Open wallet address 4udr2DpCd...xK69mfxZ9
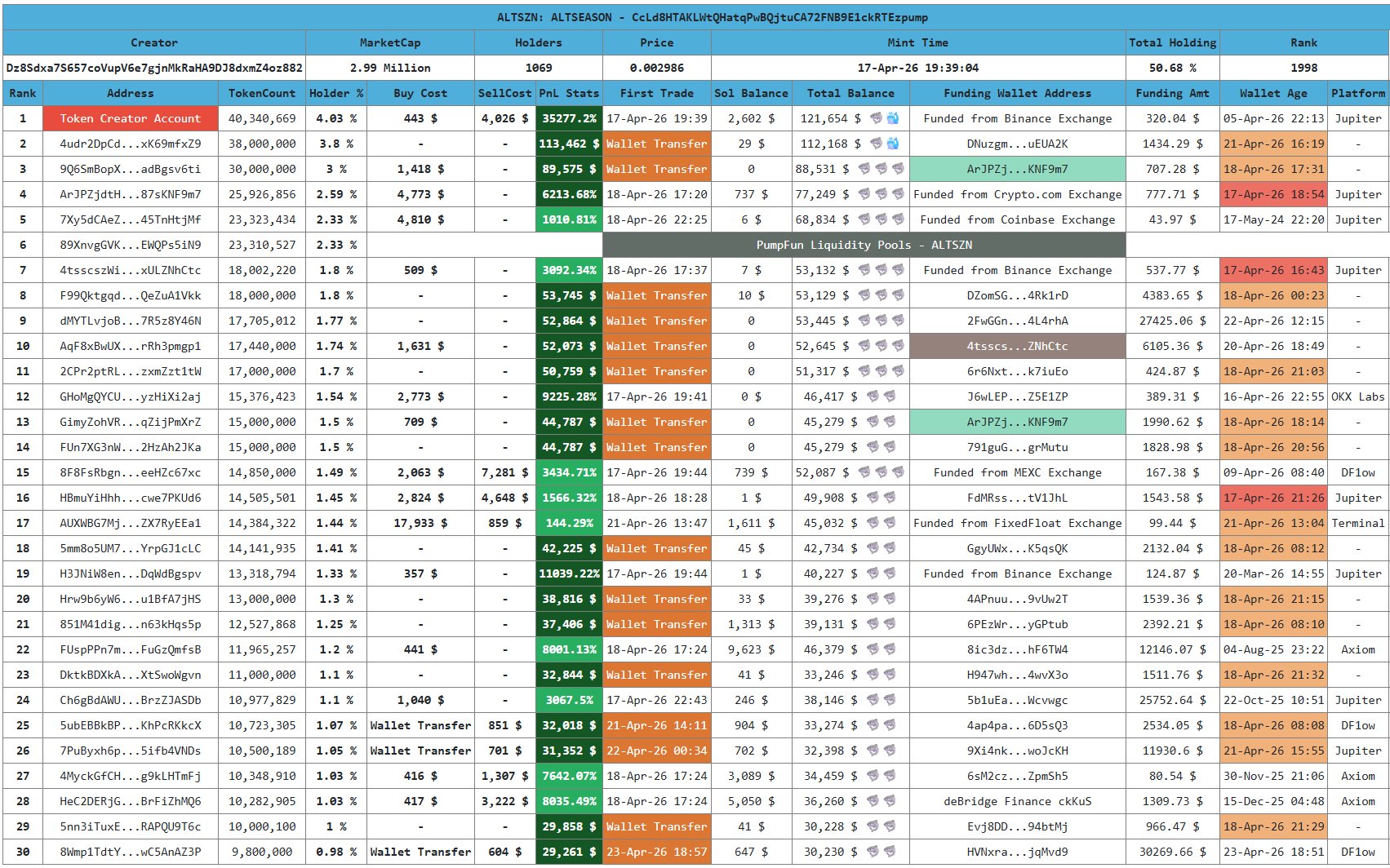This screenshot has height=868, width=1390. coord(131,144)
